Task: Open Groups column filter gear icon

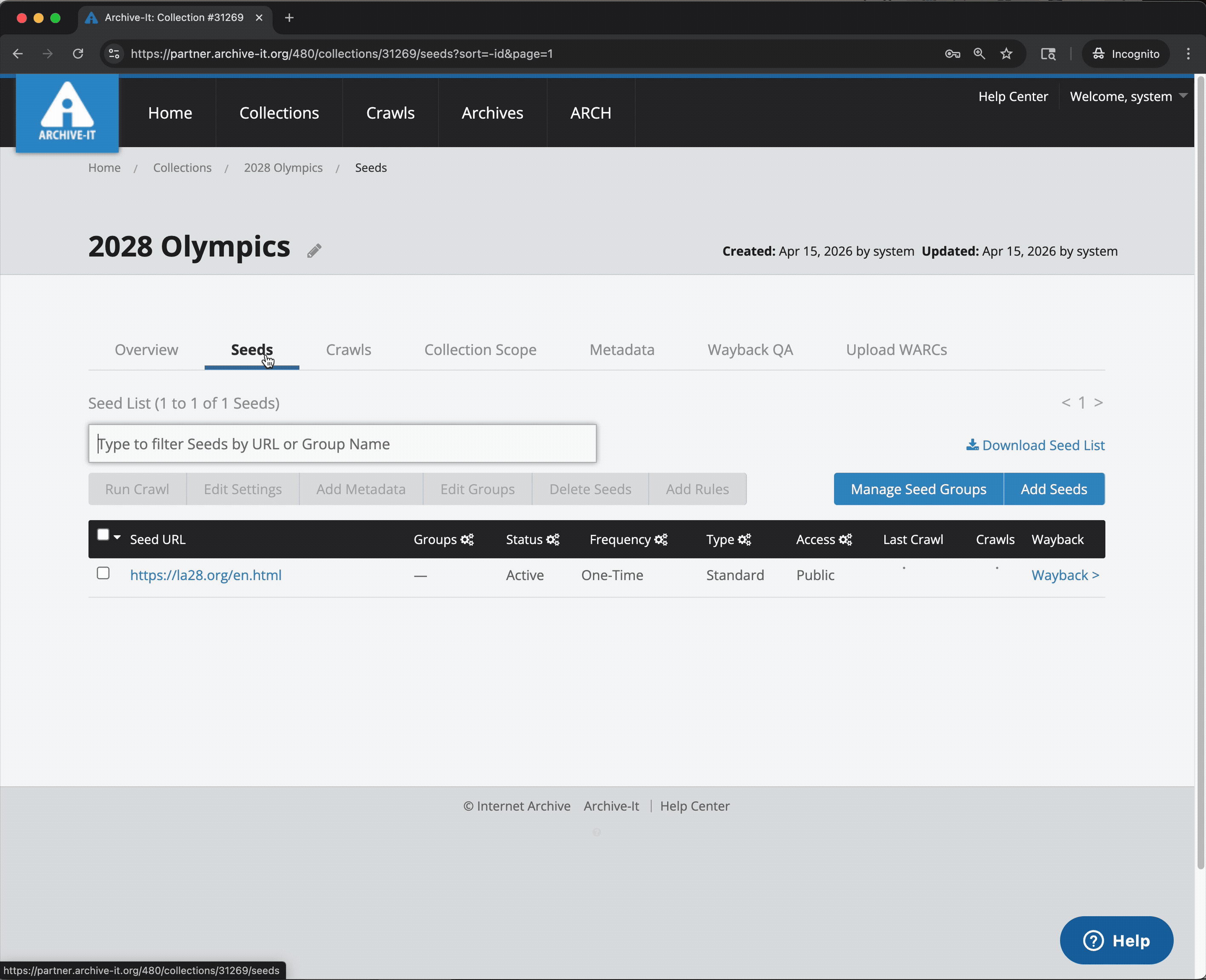Action: point(467,539)
